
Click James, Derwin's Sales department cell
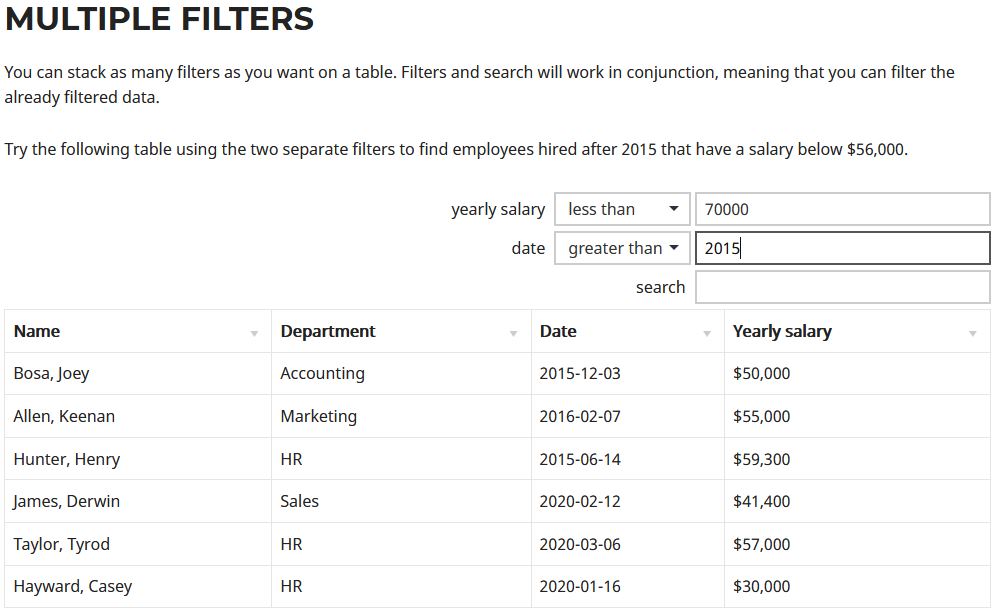300,501
